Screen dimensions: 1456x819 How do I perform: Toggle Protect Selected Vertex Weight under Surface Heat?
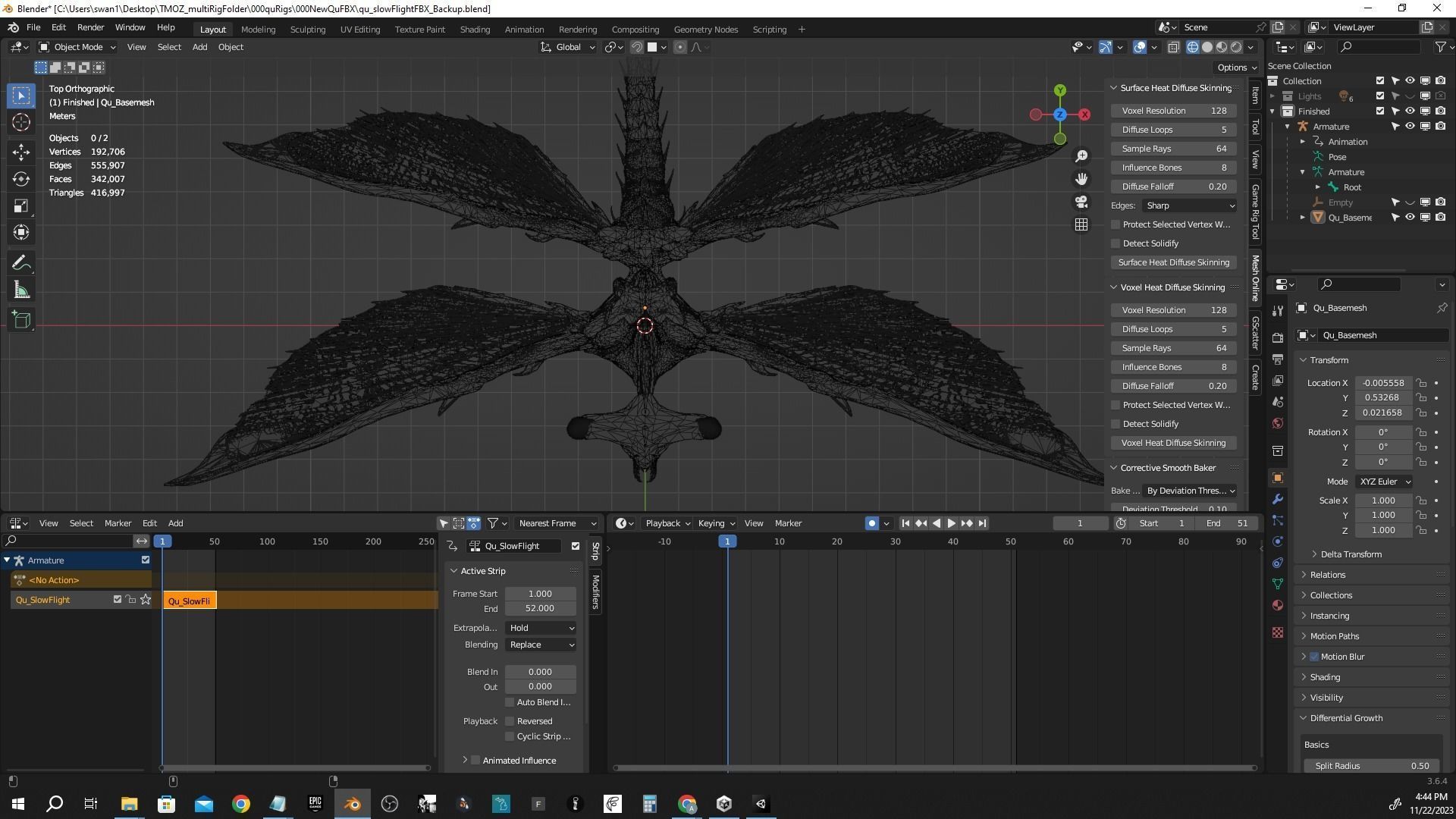tap(1116, 224)
